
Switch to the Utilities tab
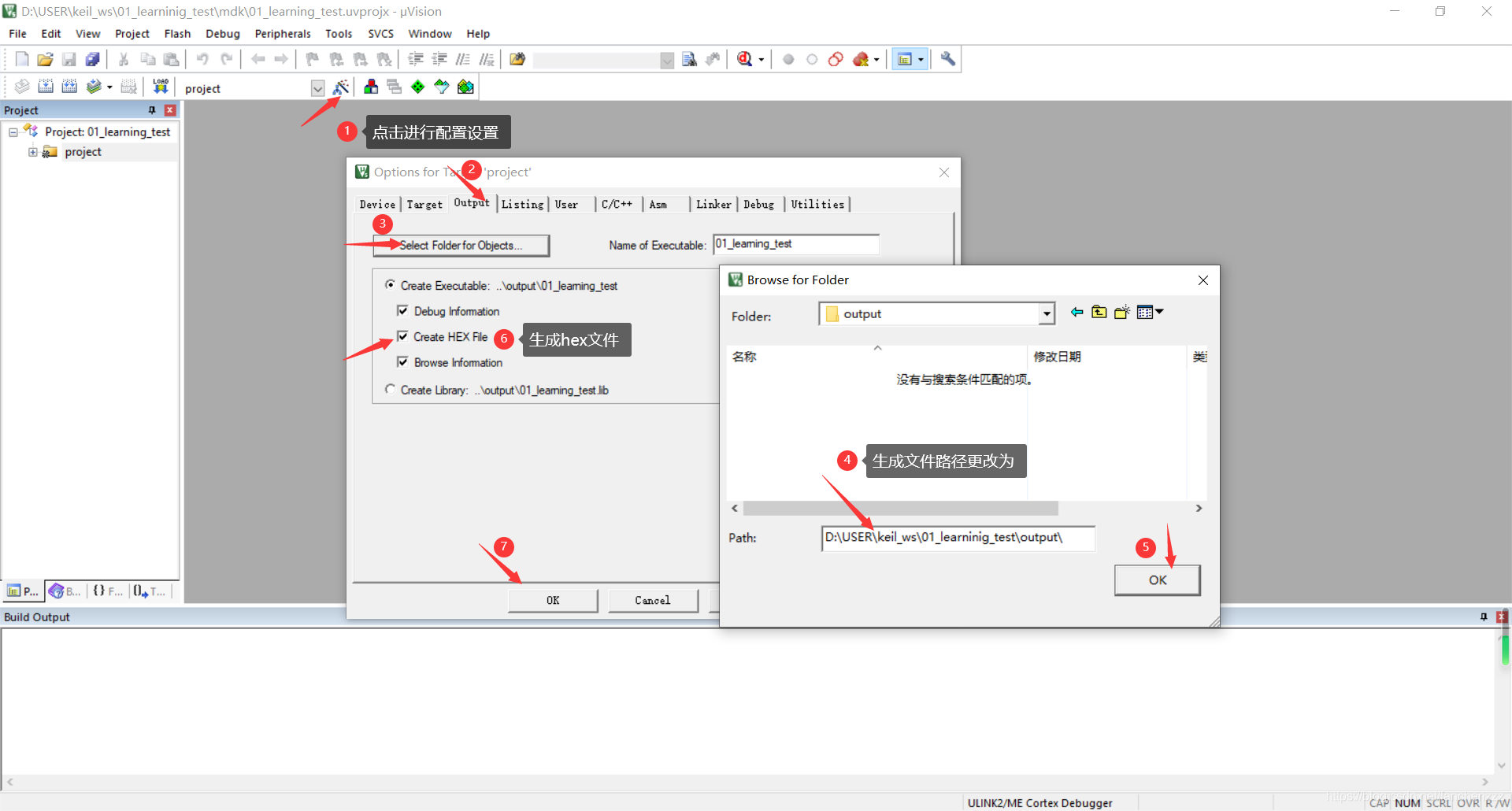(x=817, y=205)
